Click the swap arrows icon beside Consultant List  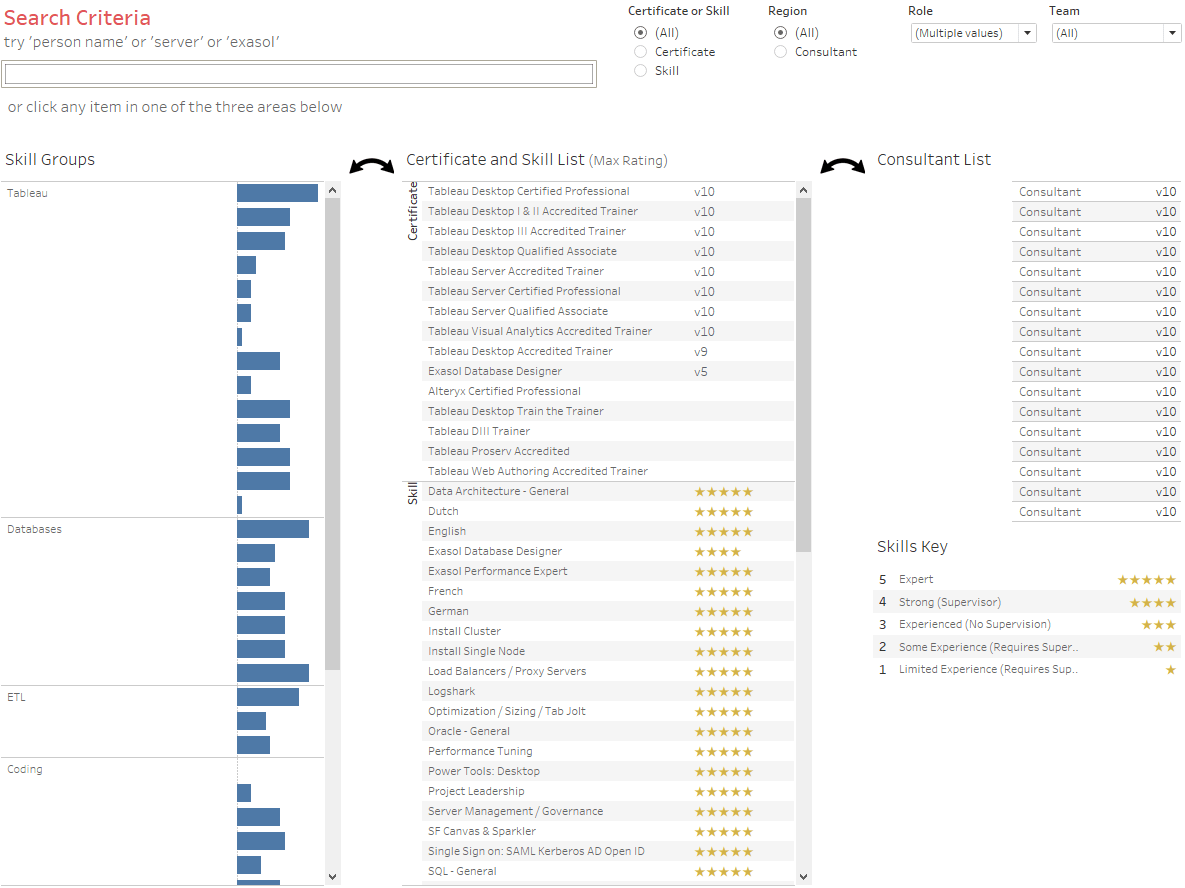843,165
